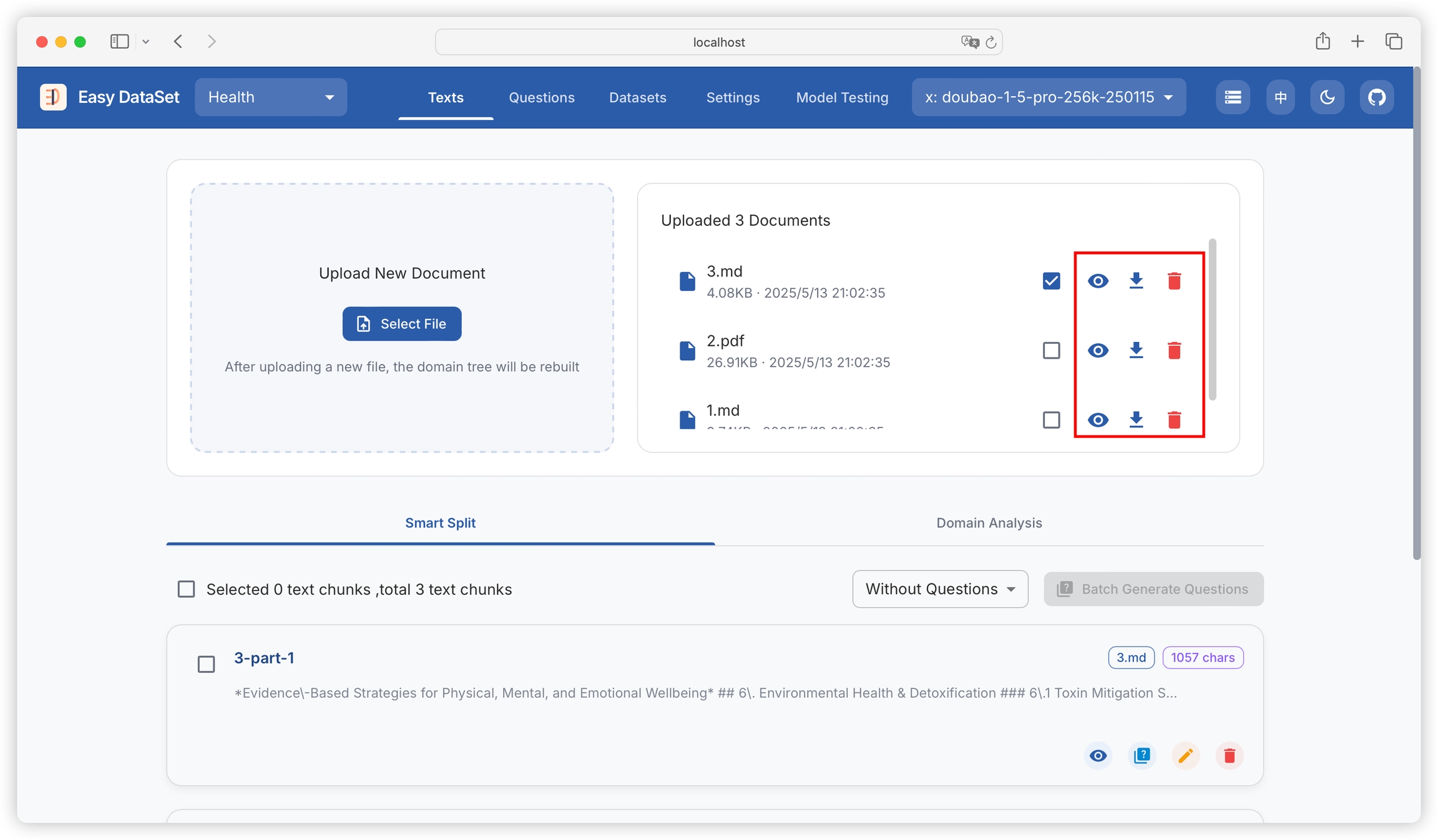Uncheck the 3.md document checkbox
This screenshot has width=1438, height=840.
point(1051,281)
